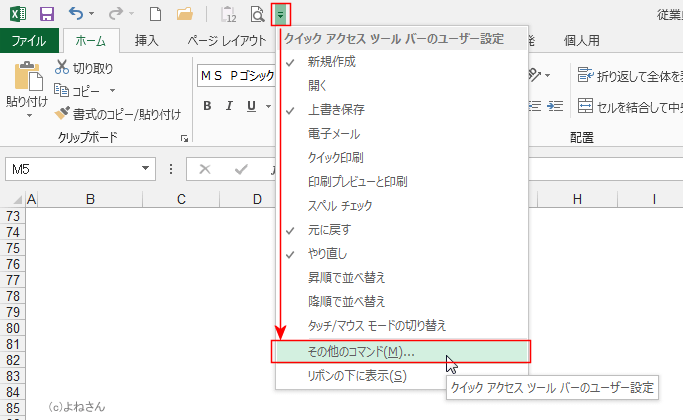Copy selection with コピー

77,91
